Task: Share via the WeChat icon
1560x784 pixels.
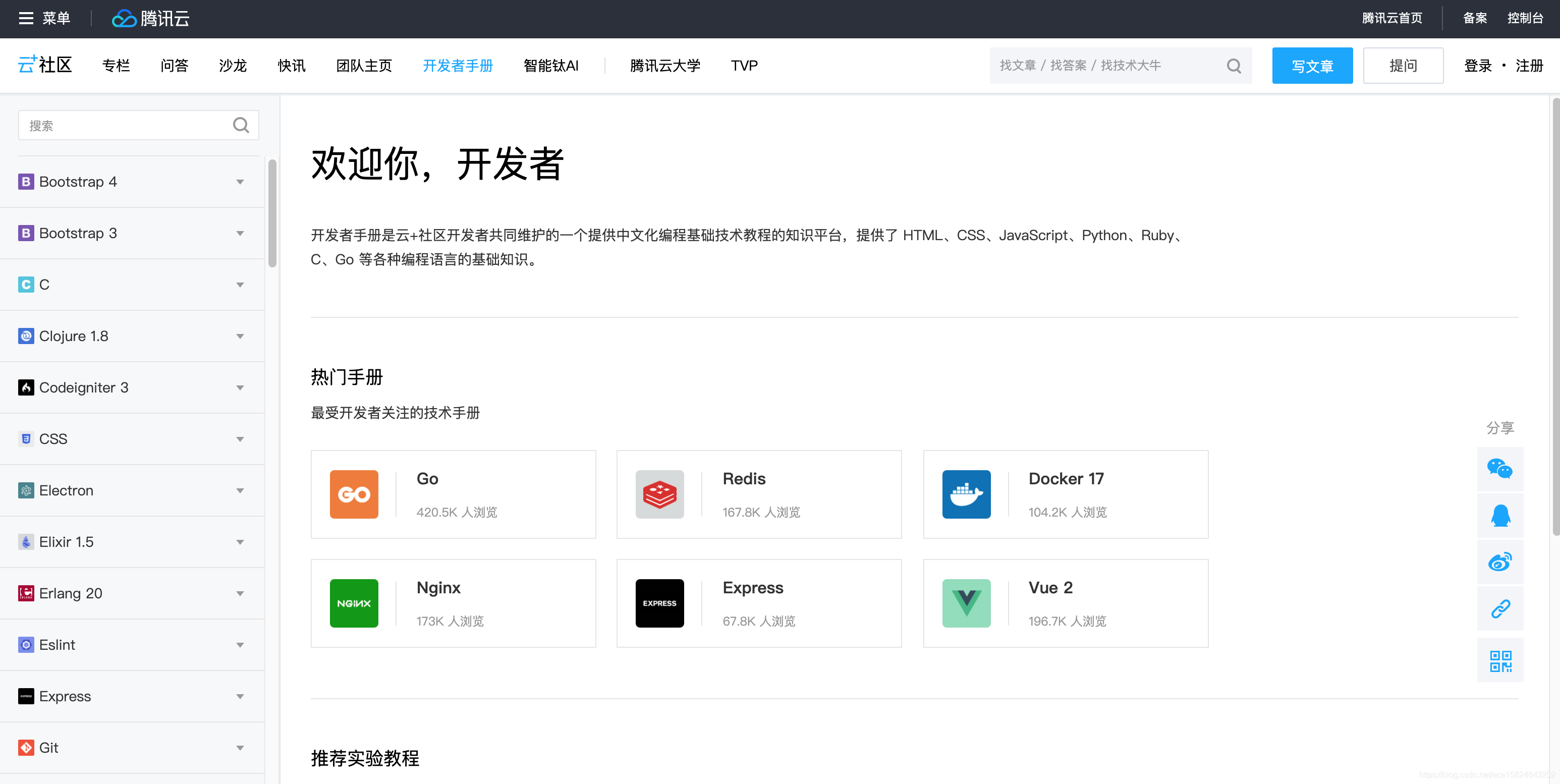Action: 1499,469
